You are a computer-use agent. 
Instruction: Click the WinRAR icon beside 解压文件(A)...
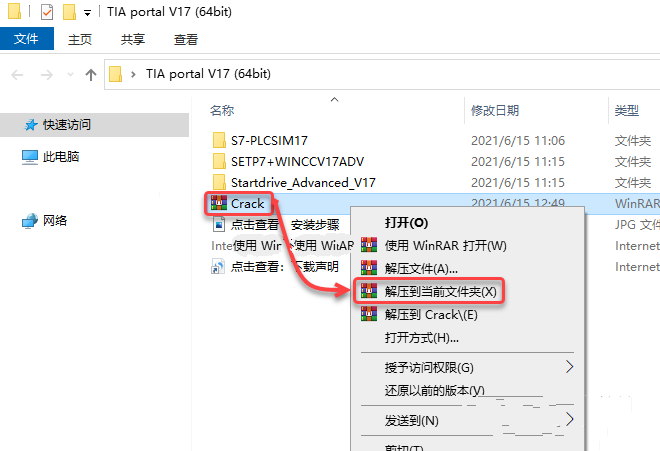click(369, 268)
